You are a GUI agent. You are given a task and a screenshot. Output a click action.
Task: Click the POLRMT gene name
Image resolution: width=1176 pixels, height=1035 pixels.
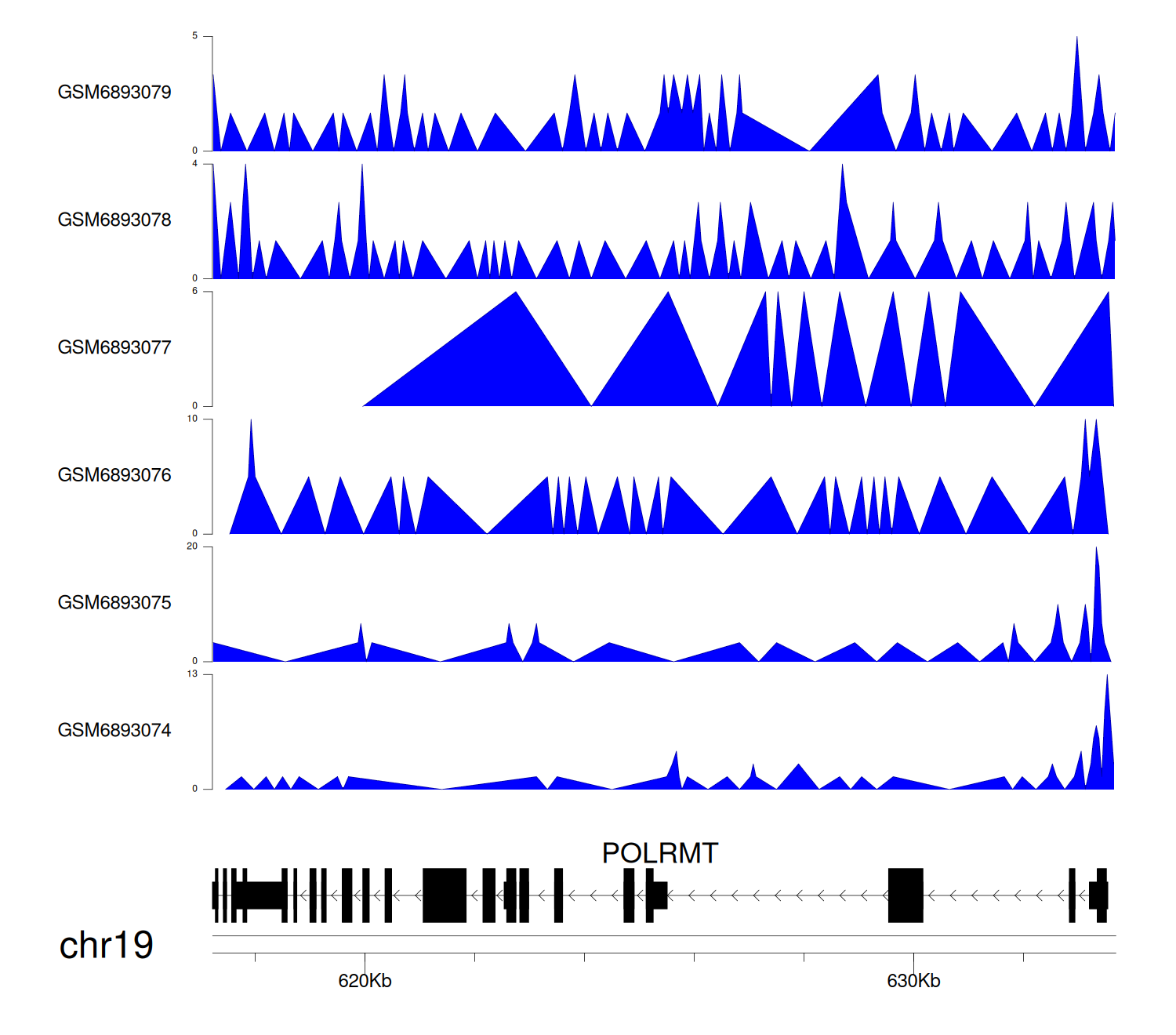(659, 853)
